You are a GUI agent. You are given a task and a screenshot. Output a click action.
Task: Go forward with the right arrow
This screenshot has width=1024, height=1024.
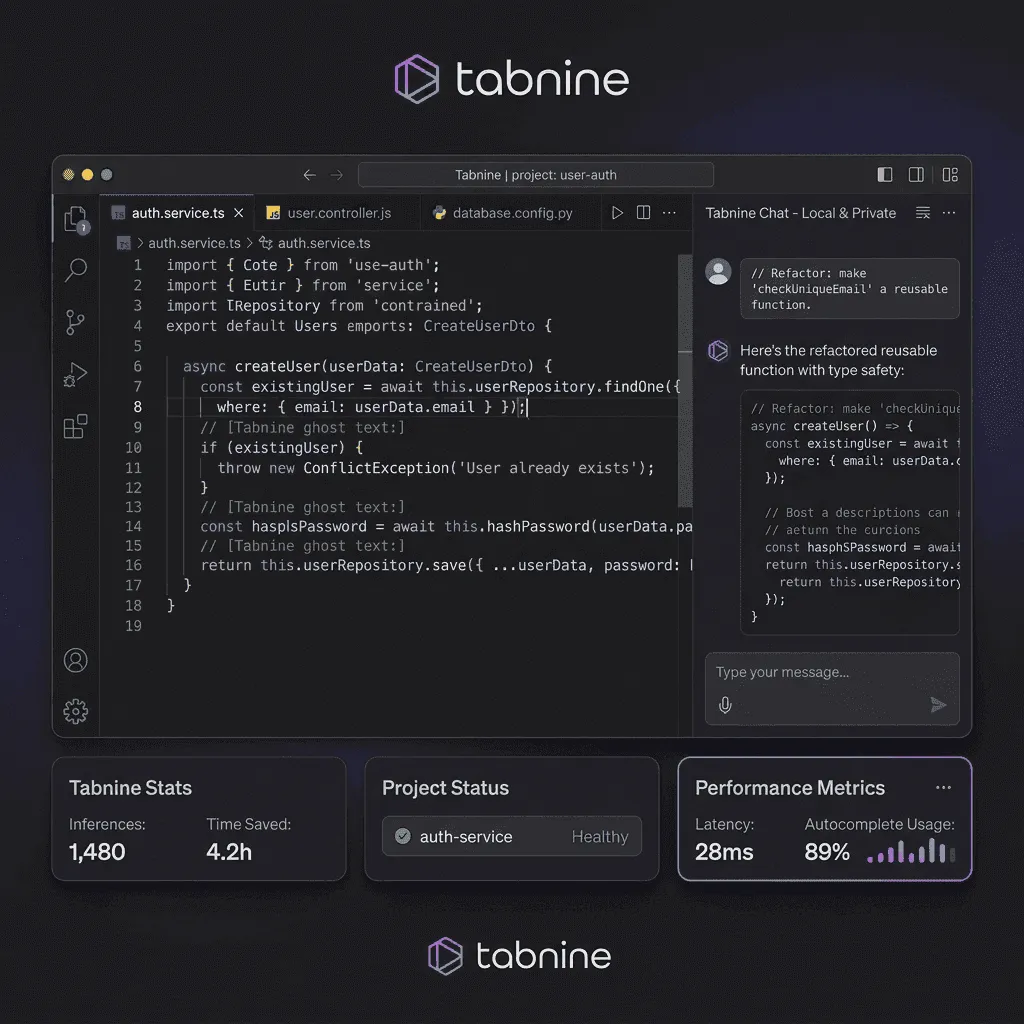tap(336, 175)
